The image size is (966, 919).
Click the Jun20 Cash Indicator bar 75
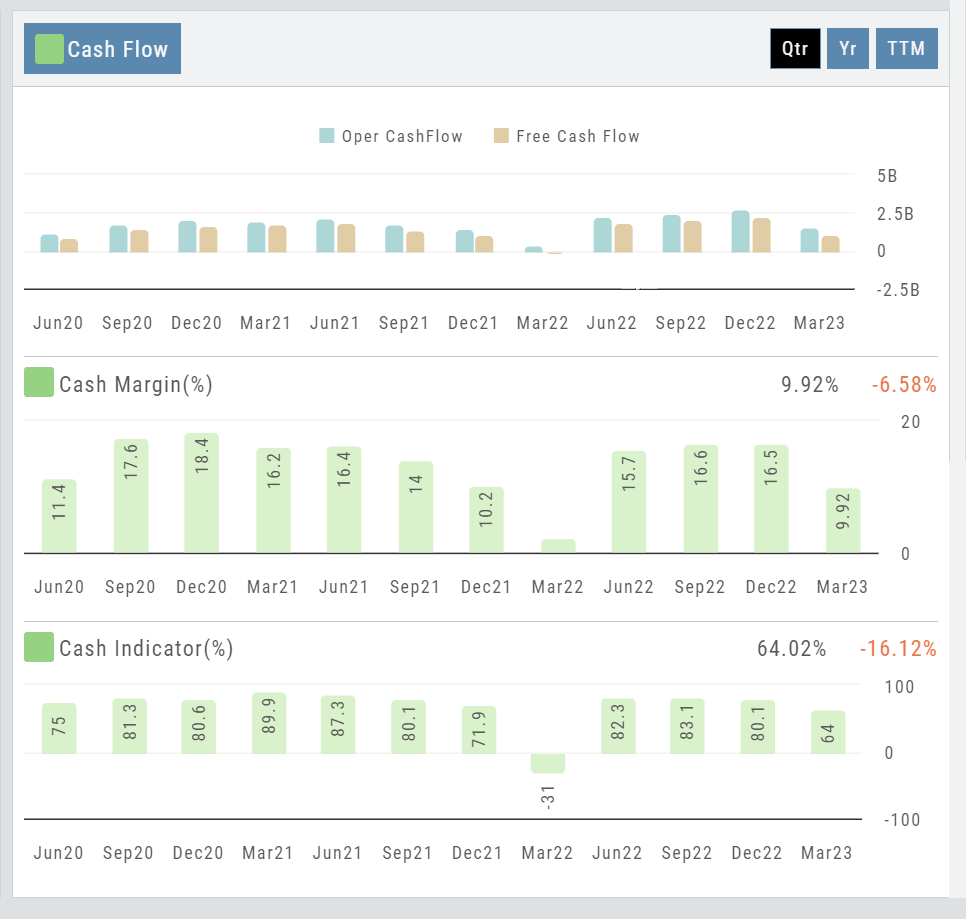(x=59, y=728)
